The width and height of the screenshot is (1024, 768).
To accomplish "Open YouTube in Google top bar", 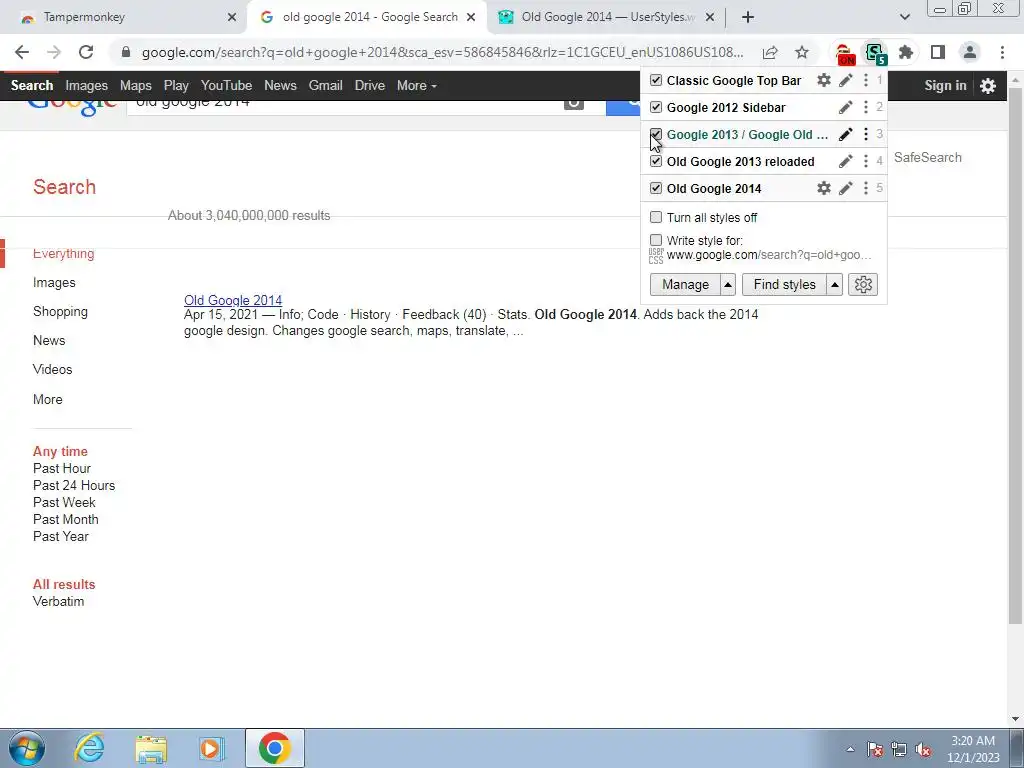I will [x=226, y=86].
